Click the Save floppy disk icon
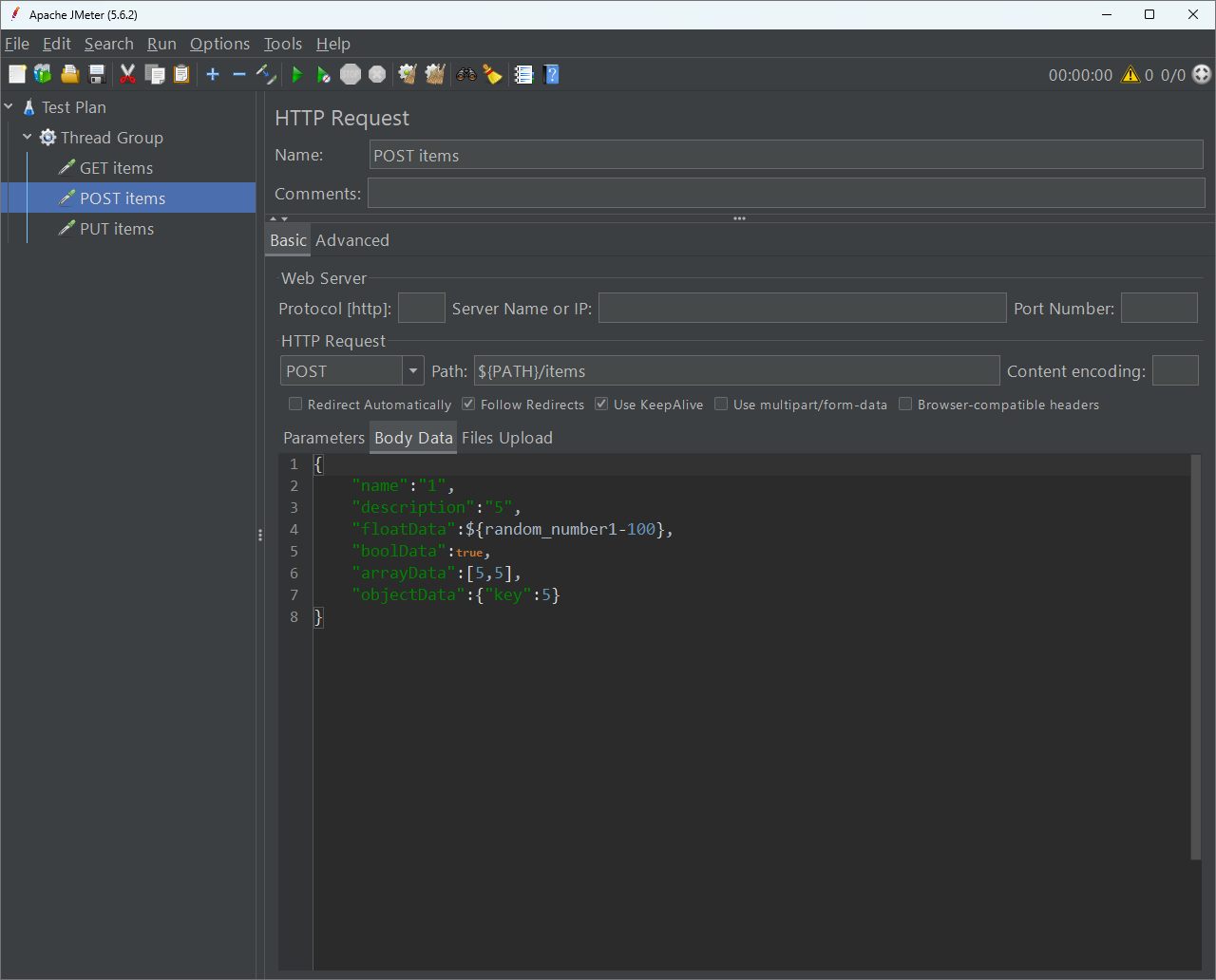 97,75
